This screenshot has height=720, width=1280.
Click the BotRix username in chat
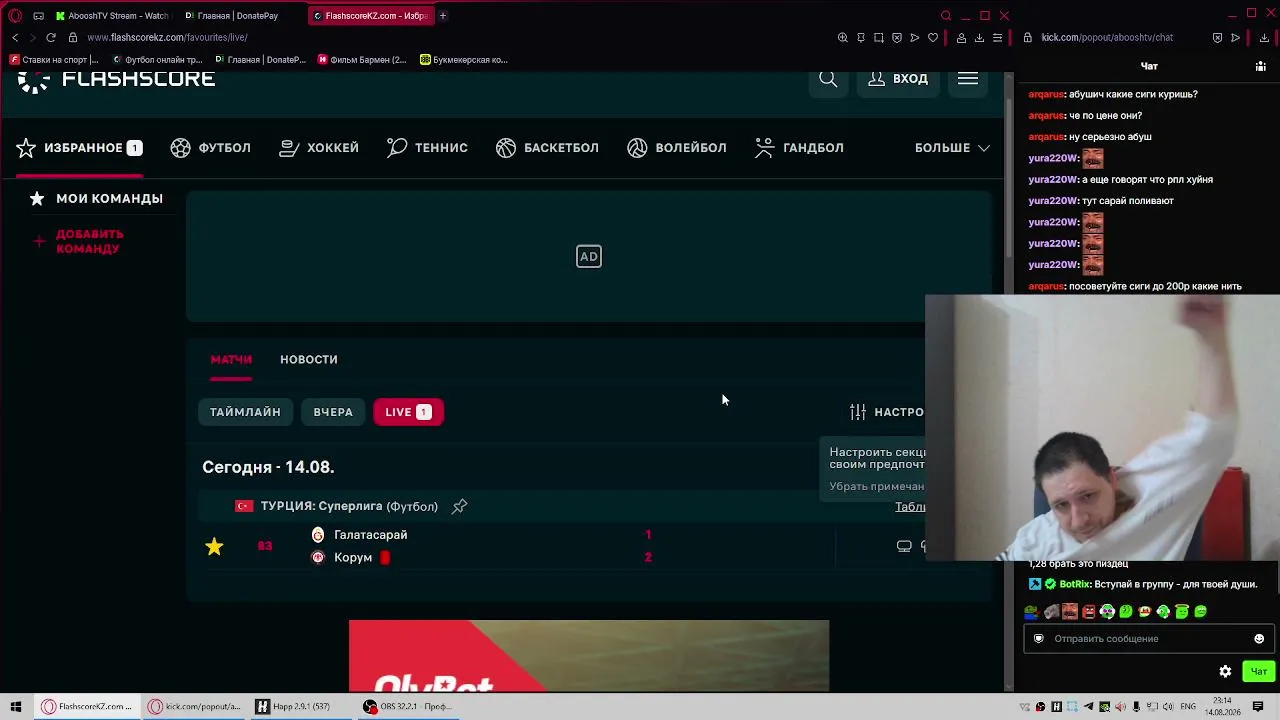click(1074, 584)
